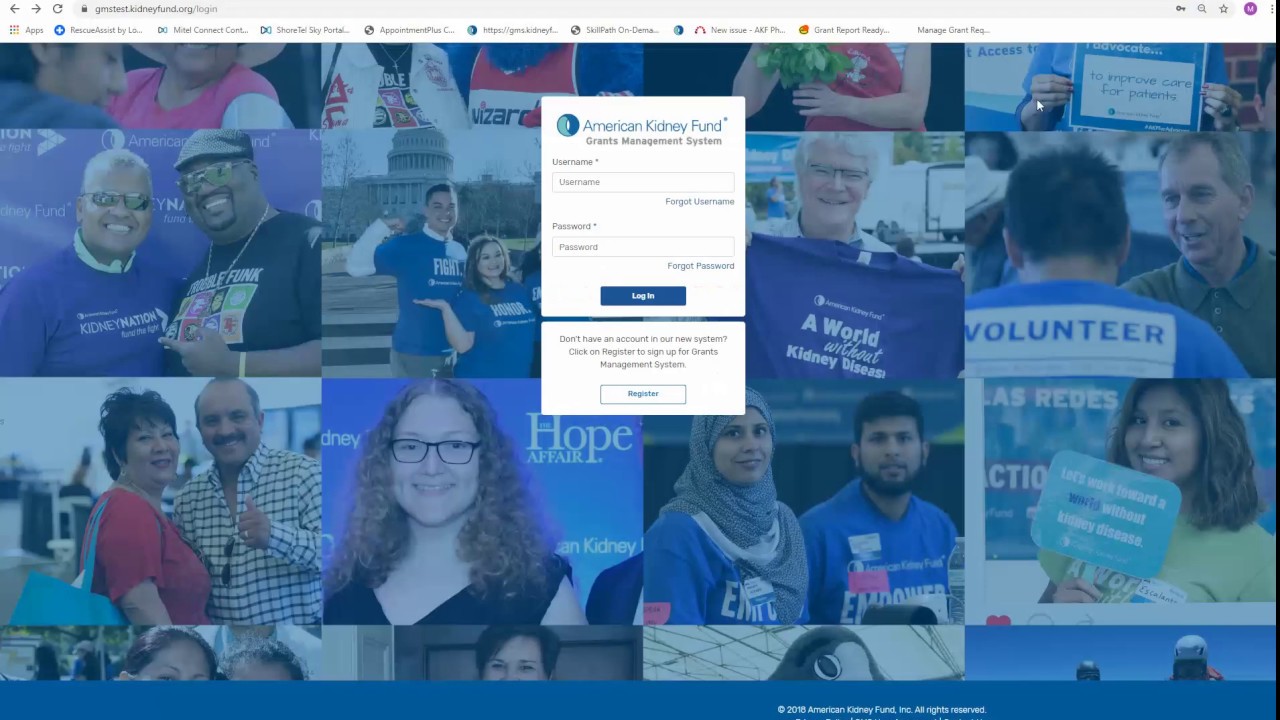Focus the Password input field
Image resolution: width=1280 pixels, height=720 pixels.
[643, 247]
